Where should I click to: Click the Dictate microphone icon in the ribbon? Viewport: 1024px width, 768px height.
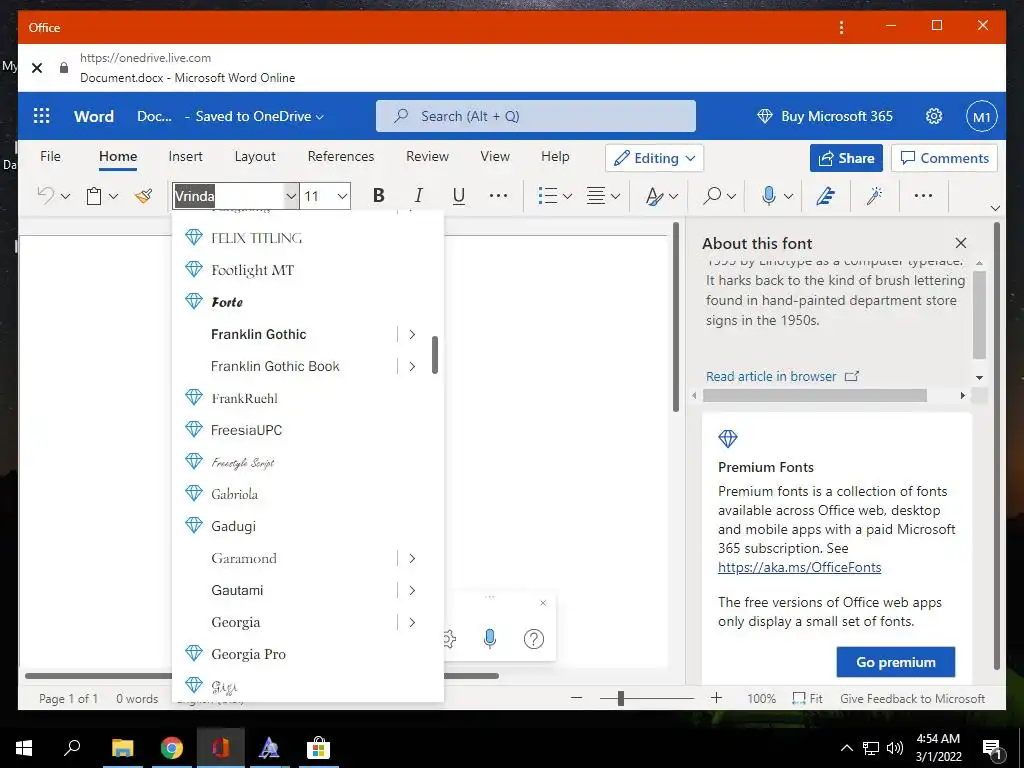(769, 195)
